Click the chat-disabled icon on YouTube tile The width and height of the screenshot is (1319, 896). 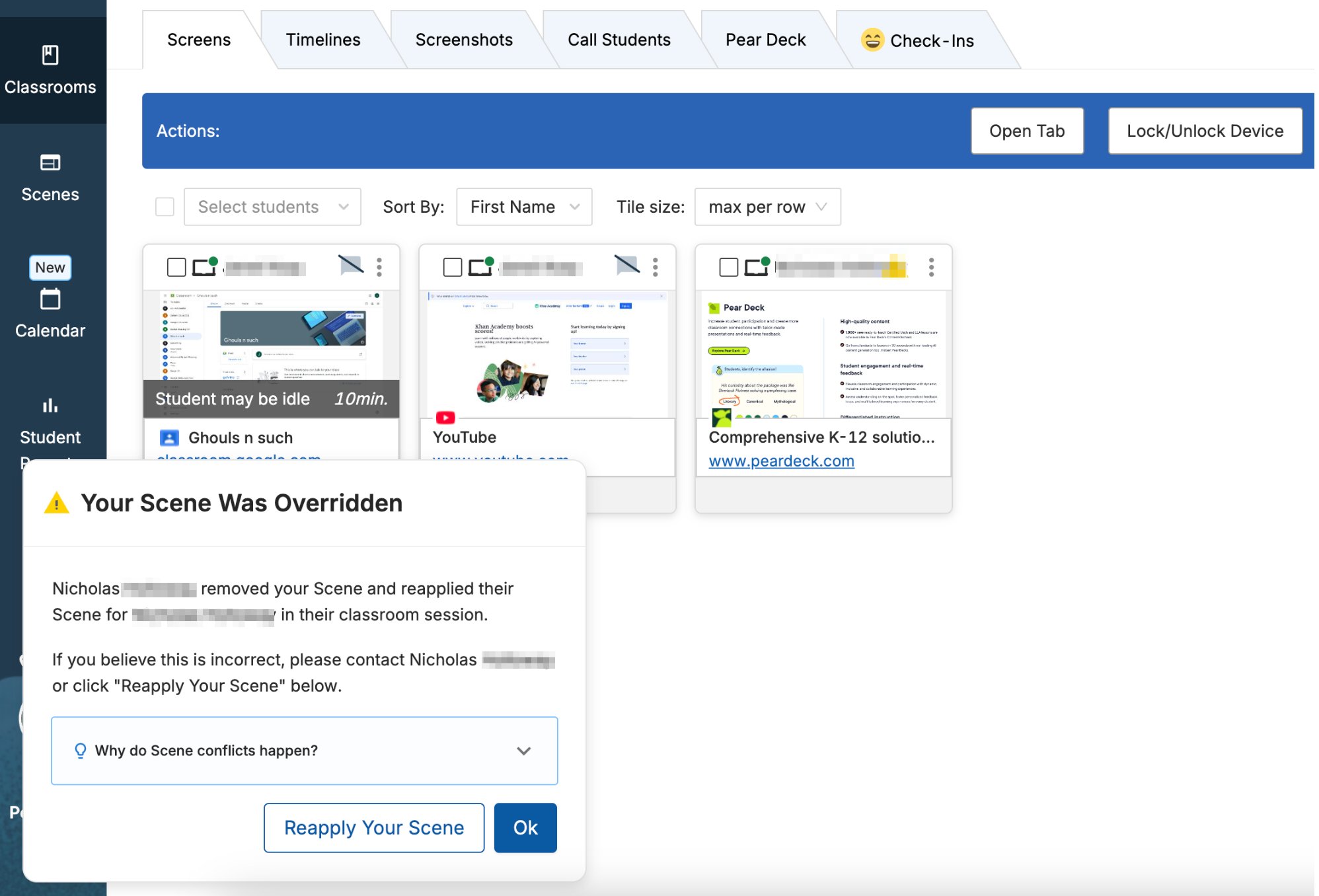click(x=627, y=266)
